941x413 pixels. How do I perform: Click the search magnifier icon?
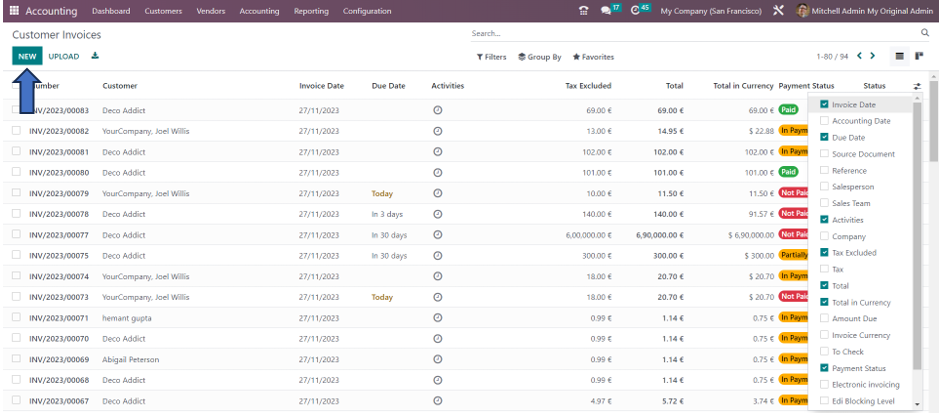pyautogui.click(x=924, y=33)
